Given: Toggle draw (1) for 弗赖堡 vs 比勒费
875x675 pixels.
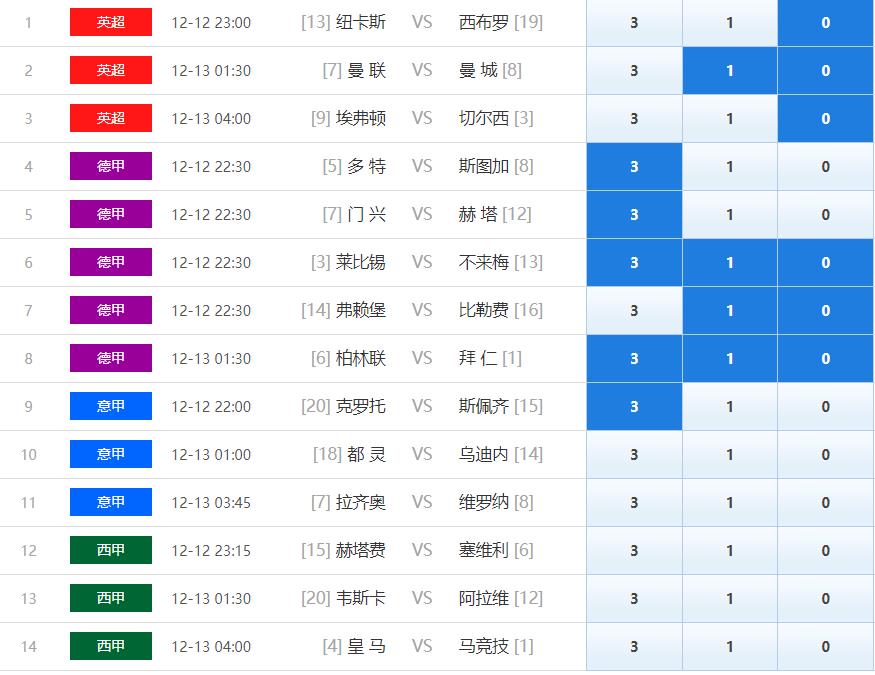Looking at the screenshot, I should point(730,311).
